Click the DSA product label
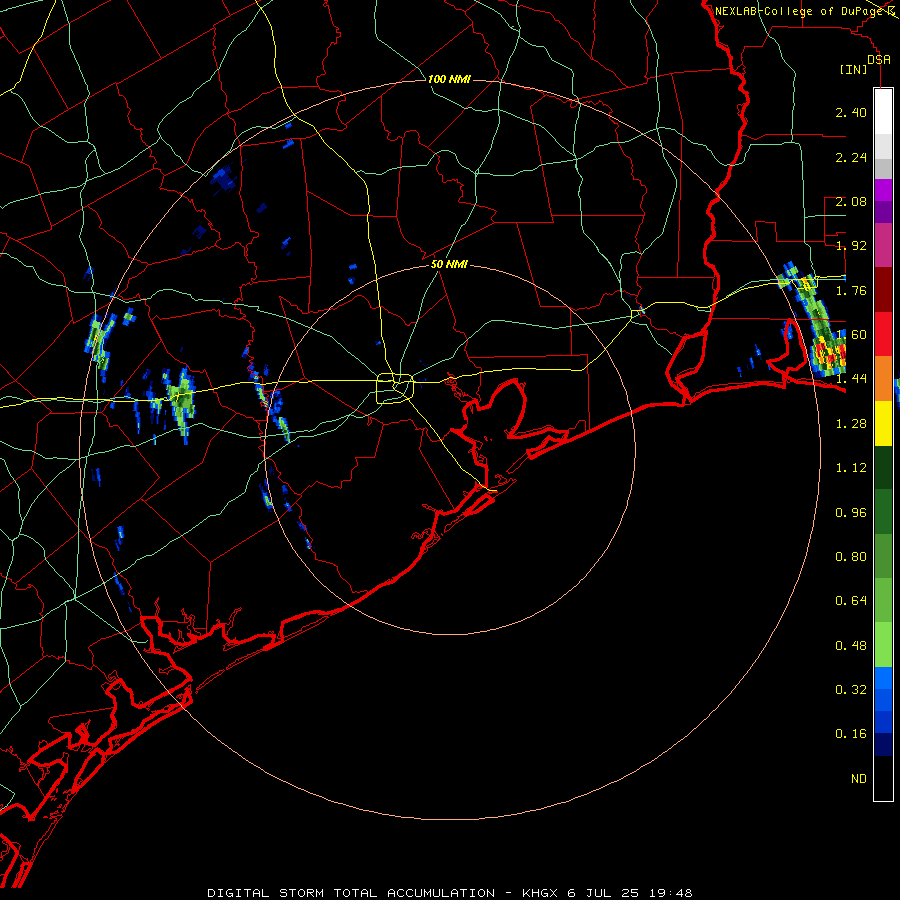The image size is (900, 900). [x=879, y=59]
